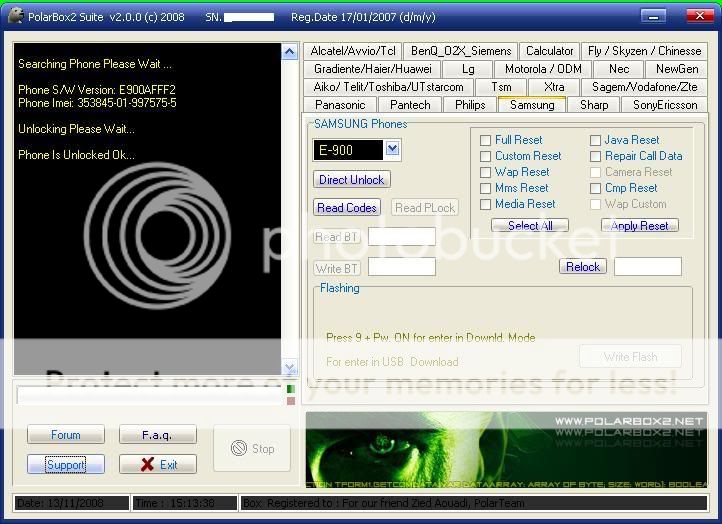This screenshot has height=524, width=722.
Task: Click the Stop button
Action: [x=252, y=448]
